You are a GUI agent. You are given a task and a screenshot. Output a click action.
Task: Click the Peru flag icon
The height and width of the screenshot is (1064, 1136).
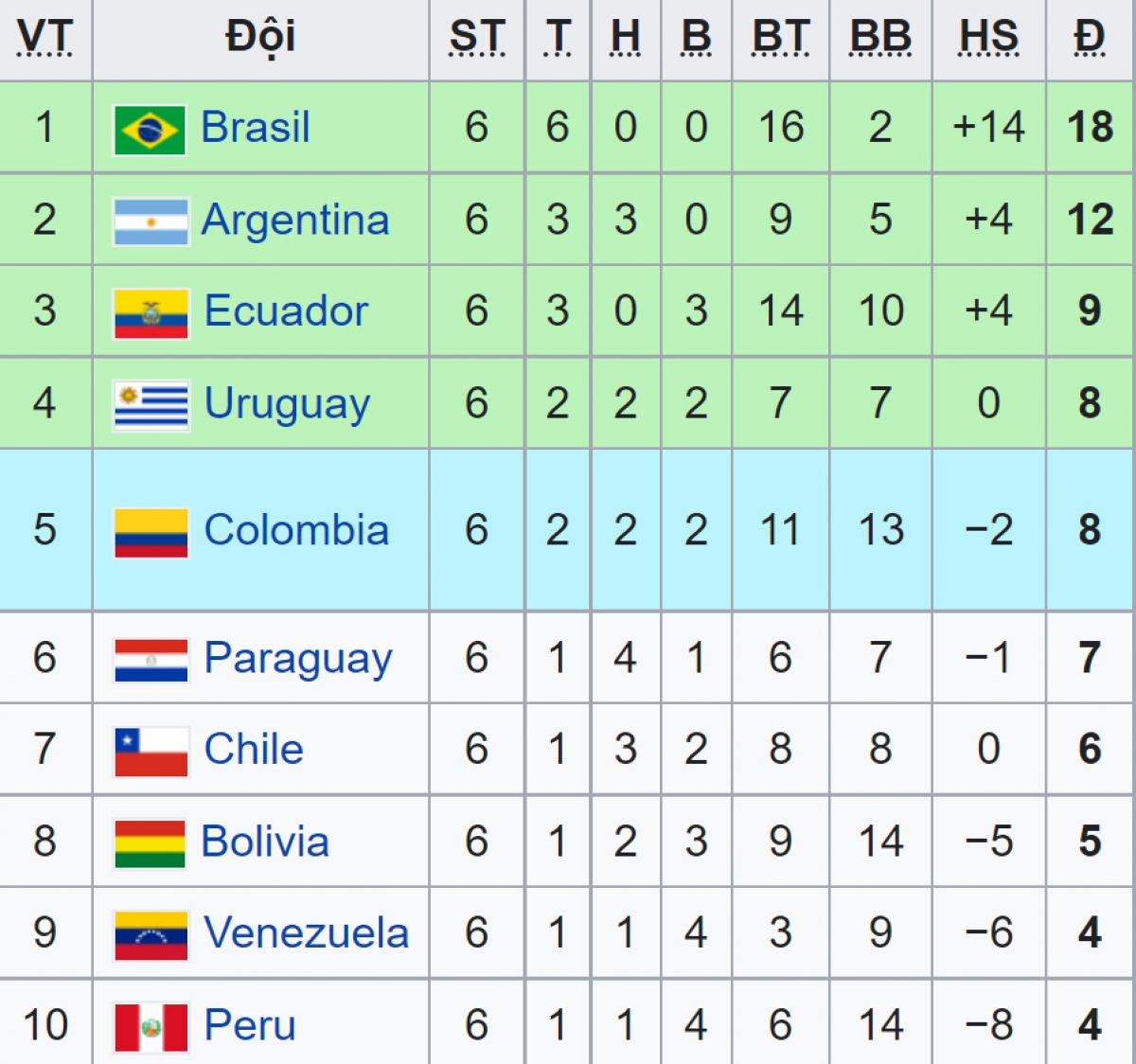(151, 1027)
